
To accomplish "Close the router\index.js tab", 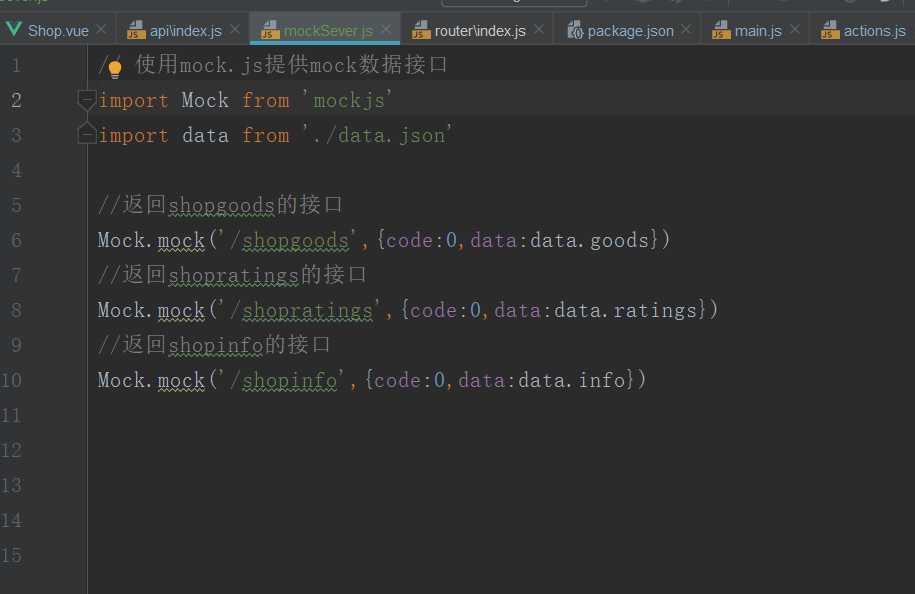I will (x=539, y=29).
